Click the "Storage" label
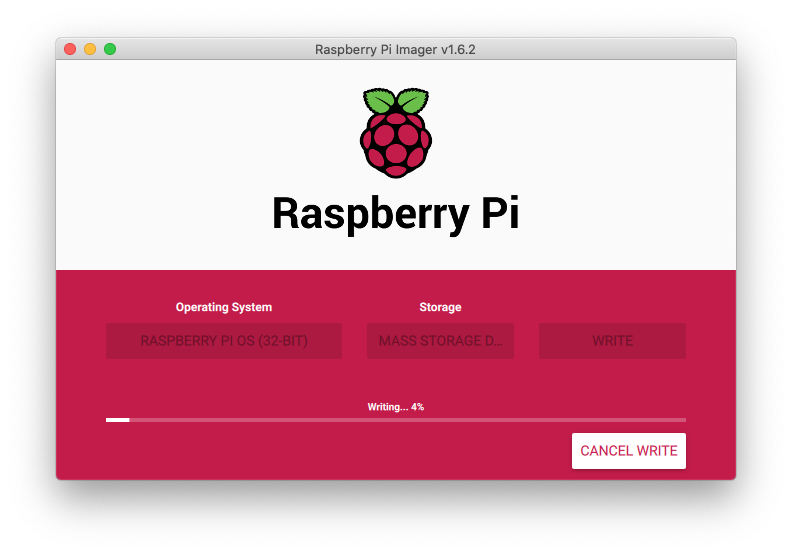 [440, 307]
